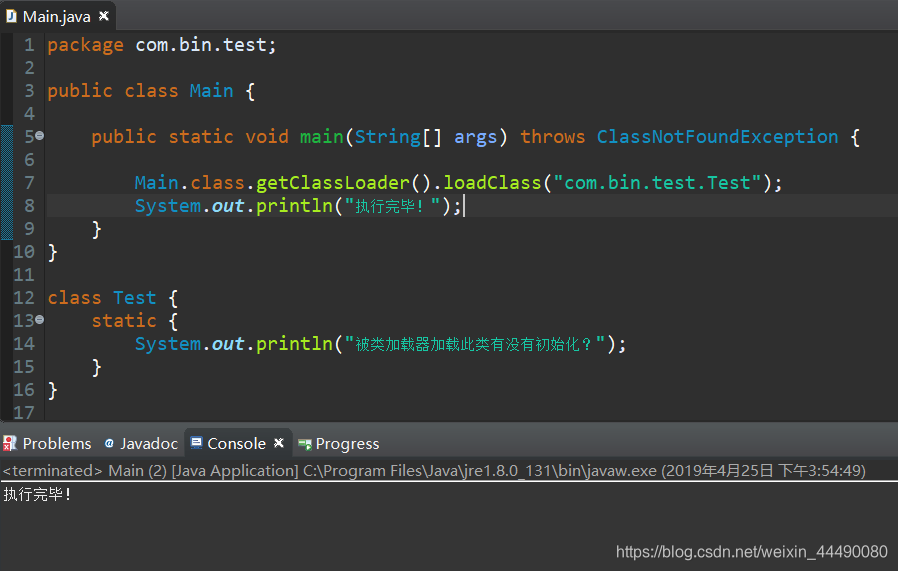Click the console output text 执行完毕
898x571 pixels.
[37, 494]
